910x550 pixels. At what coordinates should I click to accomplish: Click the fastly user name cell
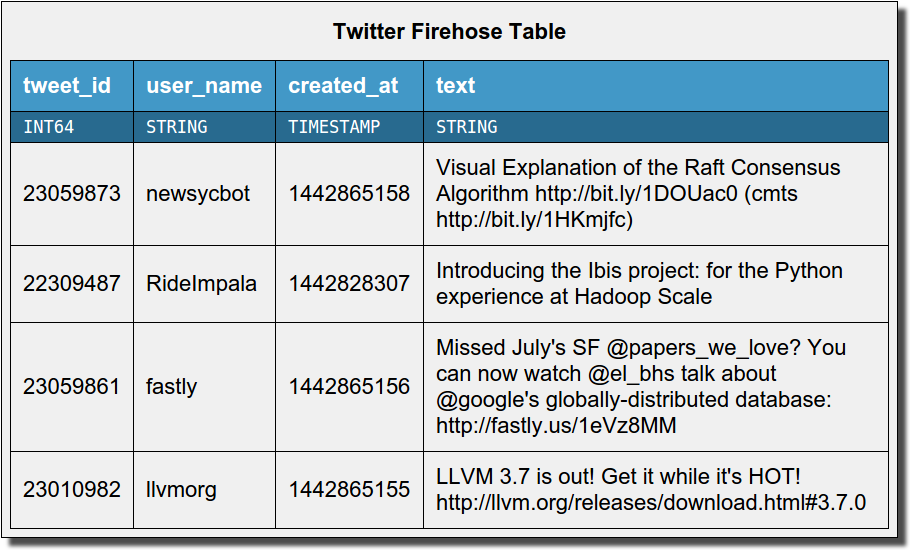pyautogui.click(x=172, y=386)
